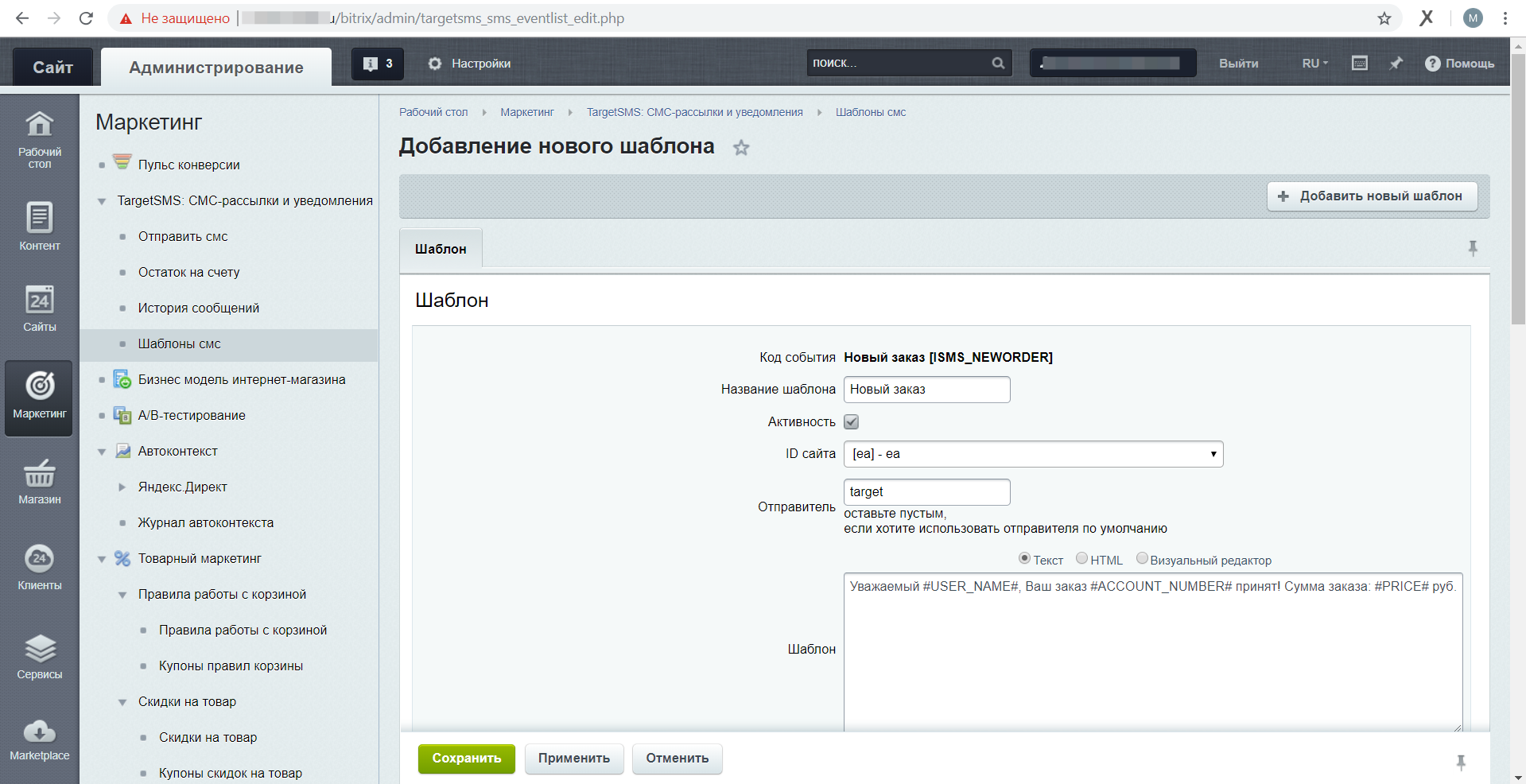Add page to favorites with star icon

[x=741, y=147]
